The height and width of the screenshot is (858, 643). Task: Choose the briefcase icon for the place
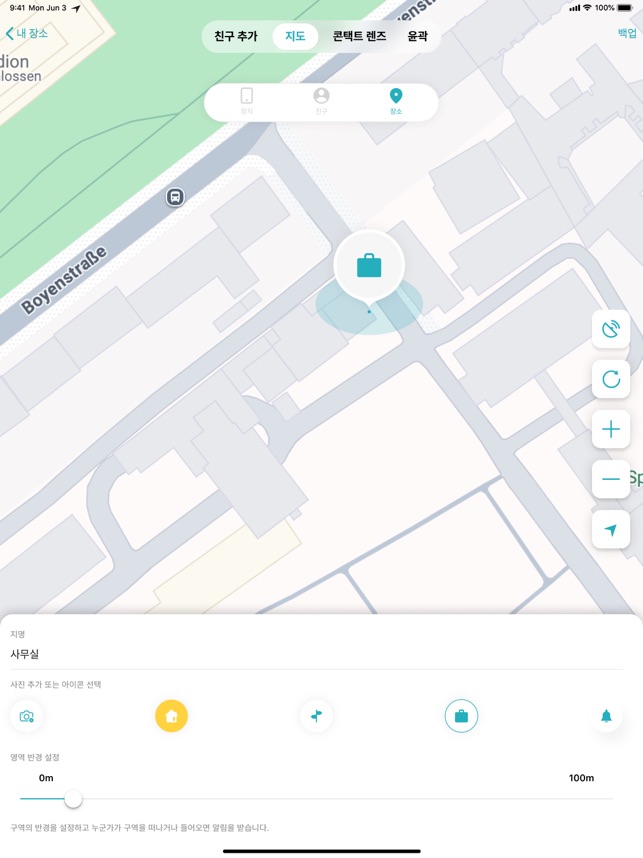point(461,716)
